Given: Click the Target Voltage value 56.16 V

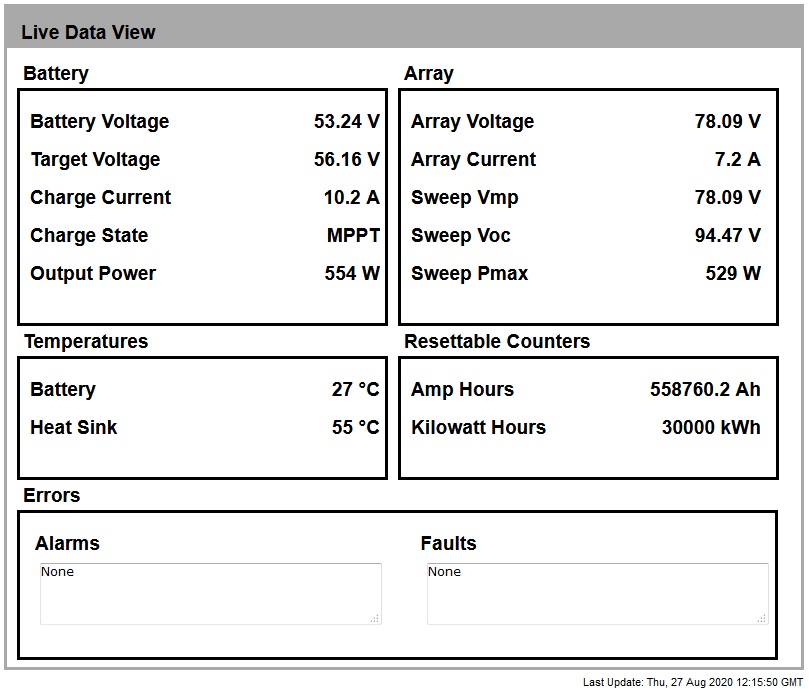Looking at the screenshot, I should pos(346,160).
